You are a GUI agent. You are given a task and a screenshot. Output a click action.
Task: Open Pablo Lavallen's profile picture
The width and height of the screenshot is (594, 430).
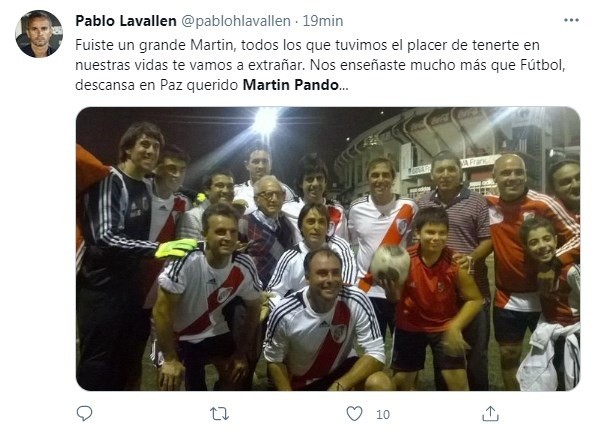pyautogui.click(x=39, y=34)
